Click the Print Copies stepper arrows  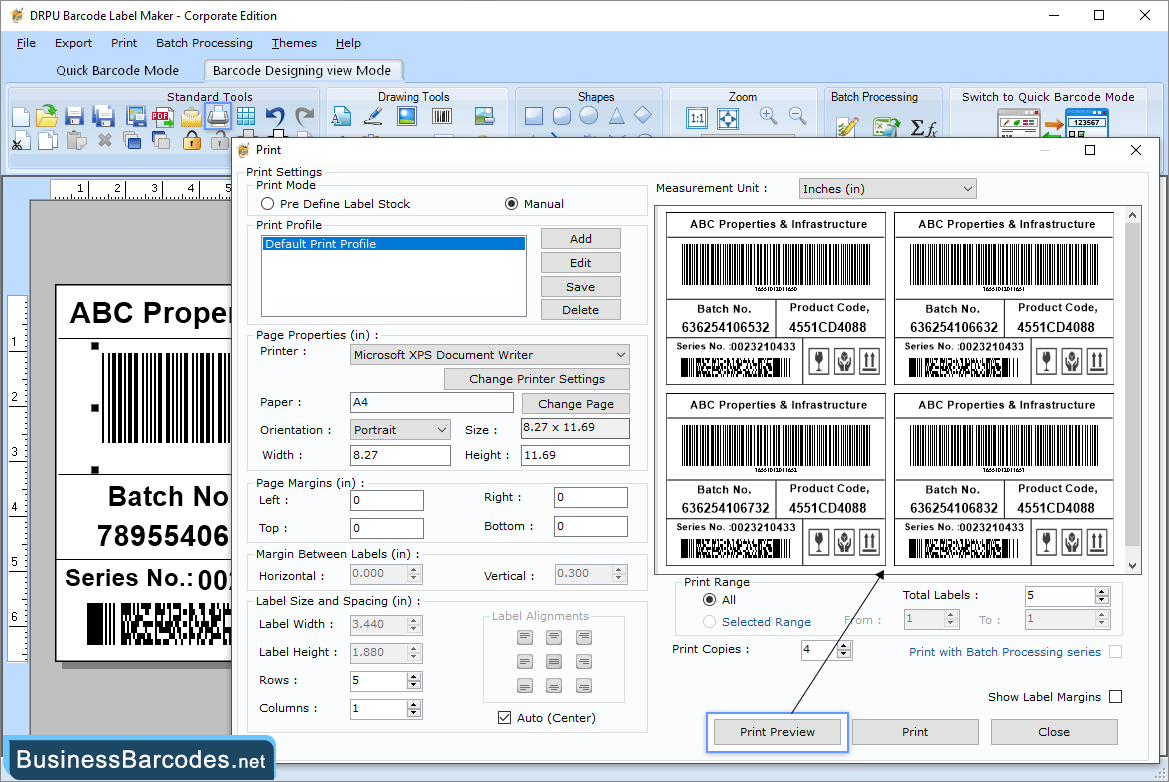point(844,649)
